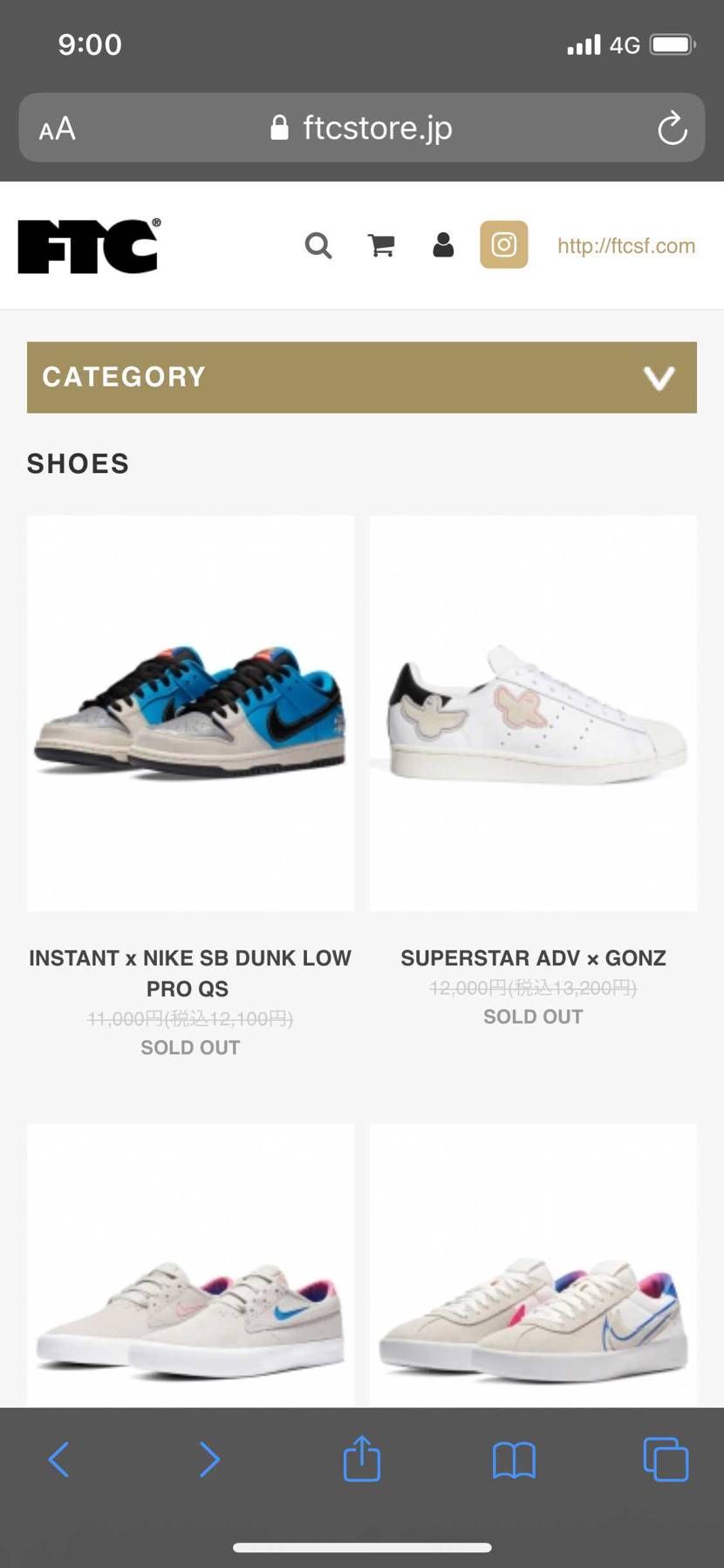Reload the page with refresh icon
724x1568 pixels.
(x=672, y=129)
